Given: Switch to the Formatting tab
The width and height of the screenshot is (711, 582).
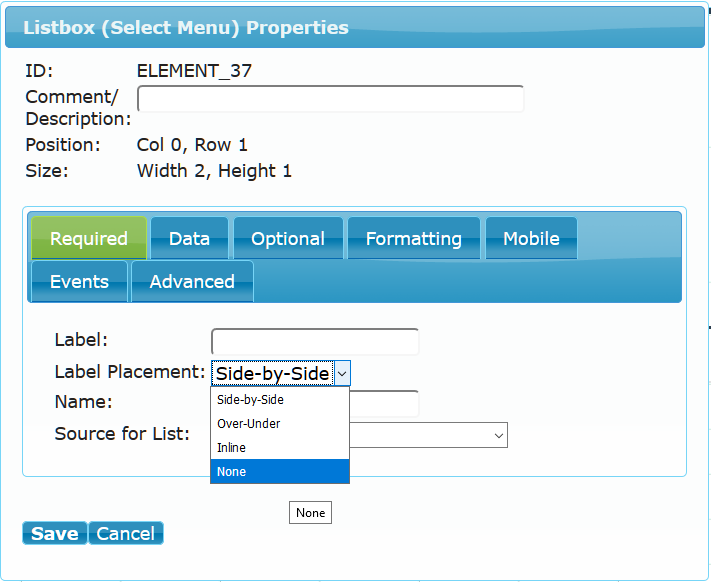Looking at the screenshot, I should pyautogui.click(x=414, y=238).
